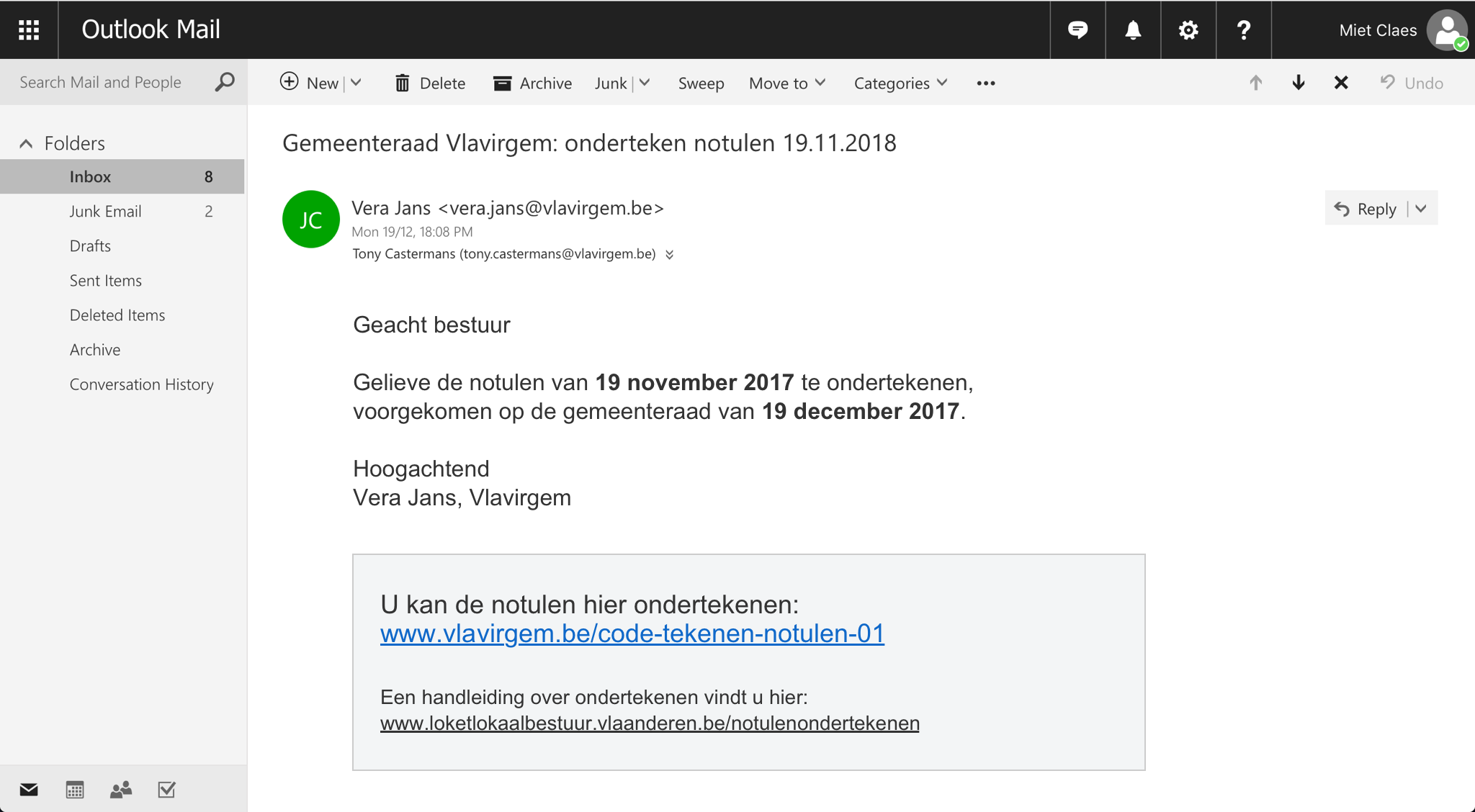
Task: Open the settings gear icon
Action: tap(1188, 30)
